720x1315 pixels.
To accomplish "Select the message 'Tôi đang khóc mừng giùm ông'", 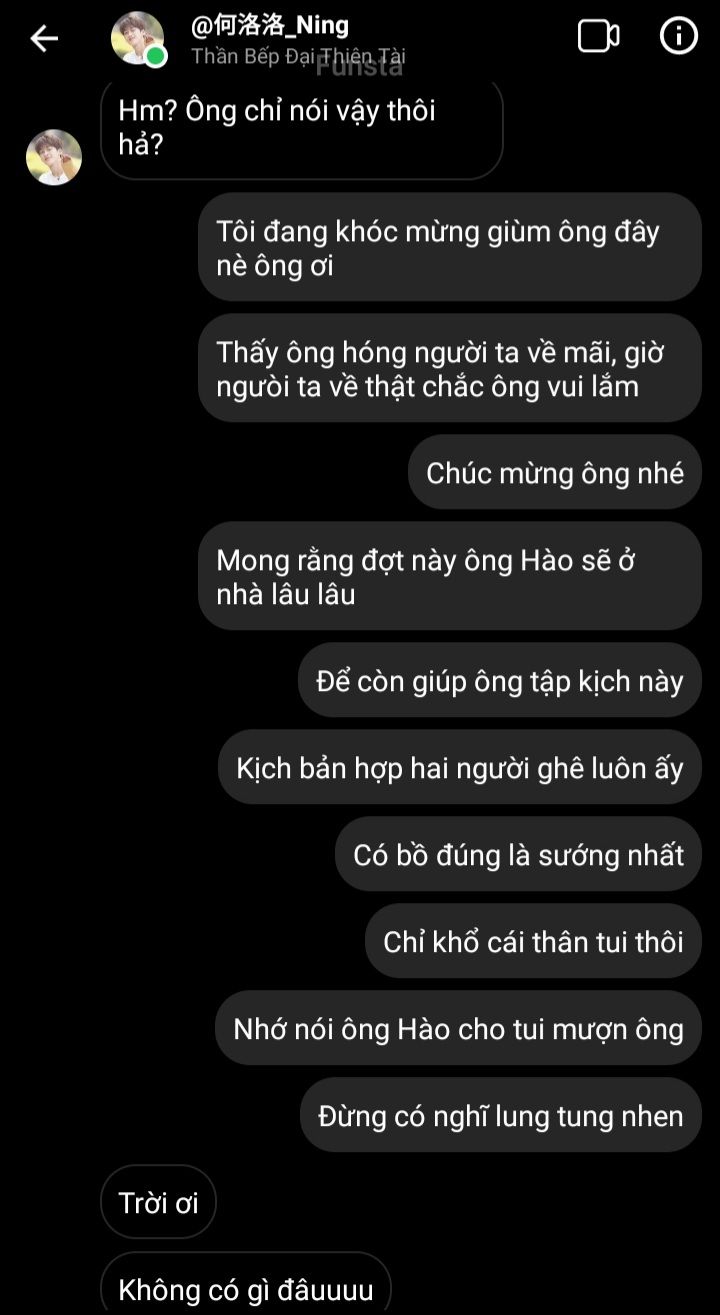I will click(449, 247).
